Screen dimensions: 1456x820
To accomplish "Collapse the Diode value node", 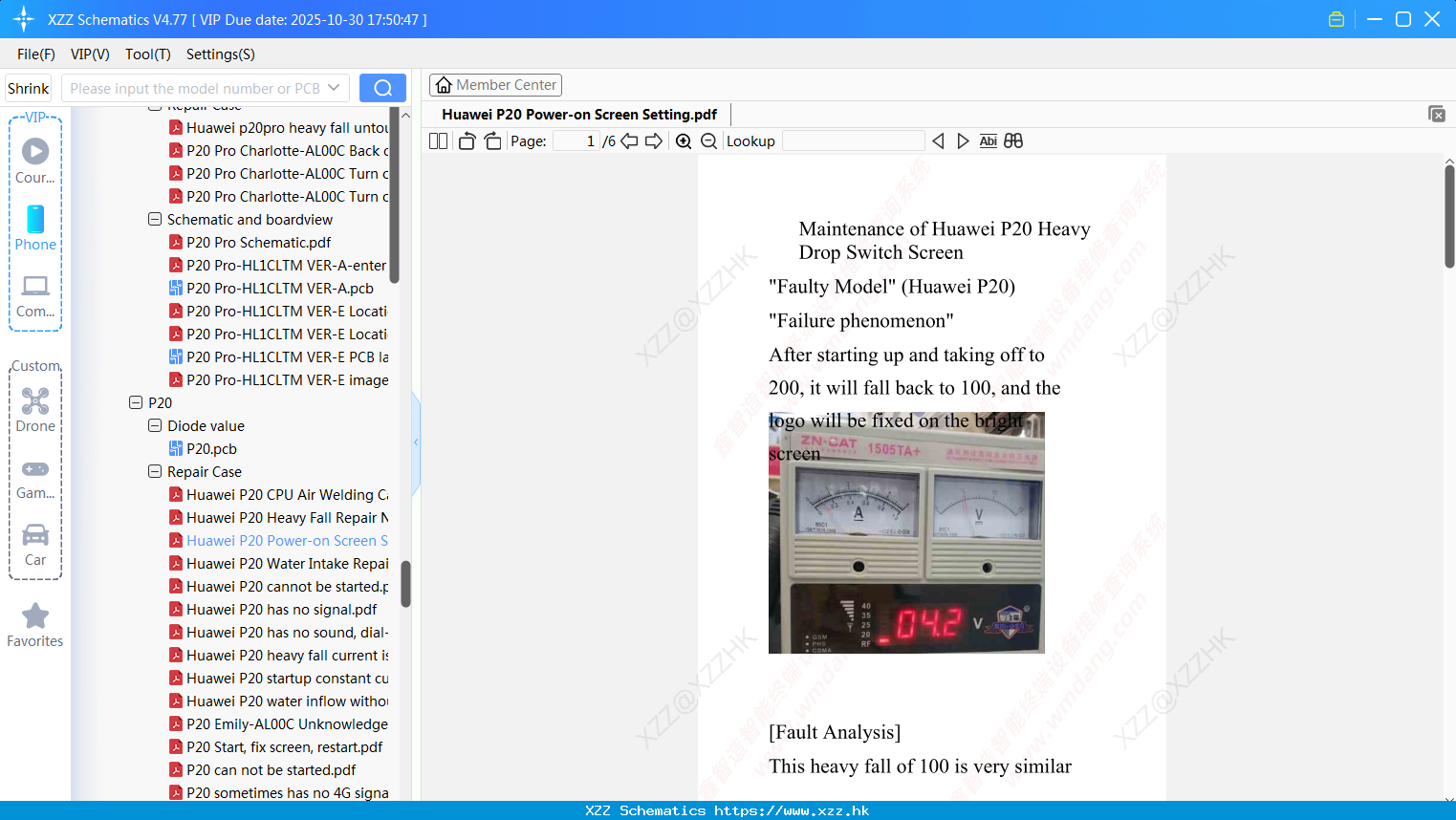I will pyautogui.click(x=155, y=425).
